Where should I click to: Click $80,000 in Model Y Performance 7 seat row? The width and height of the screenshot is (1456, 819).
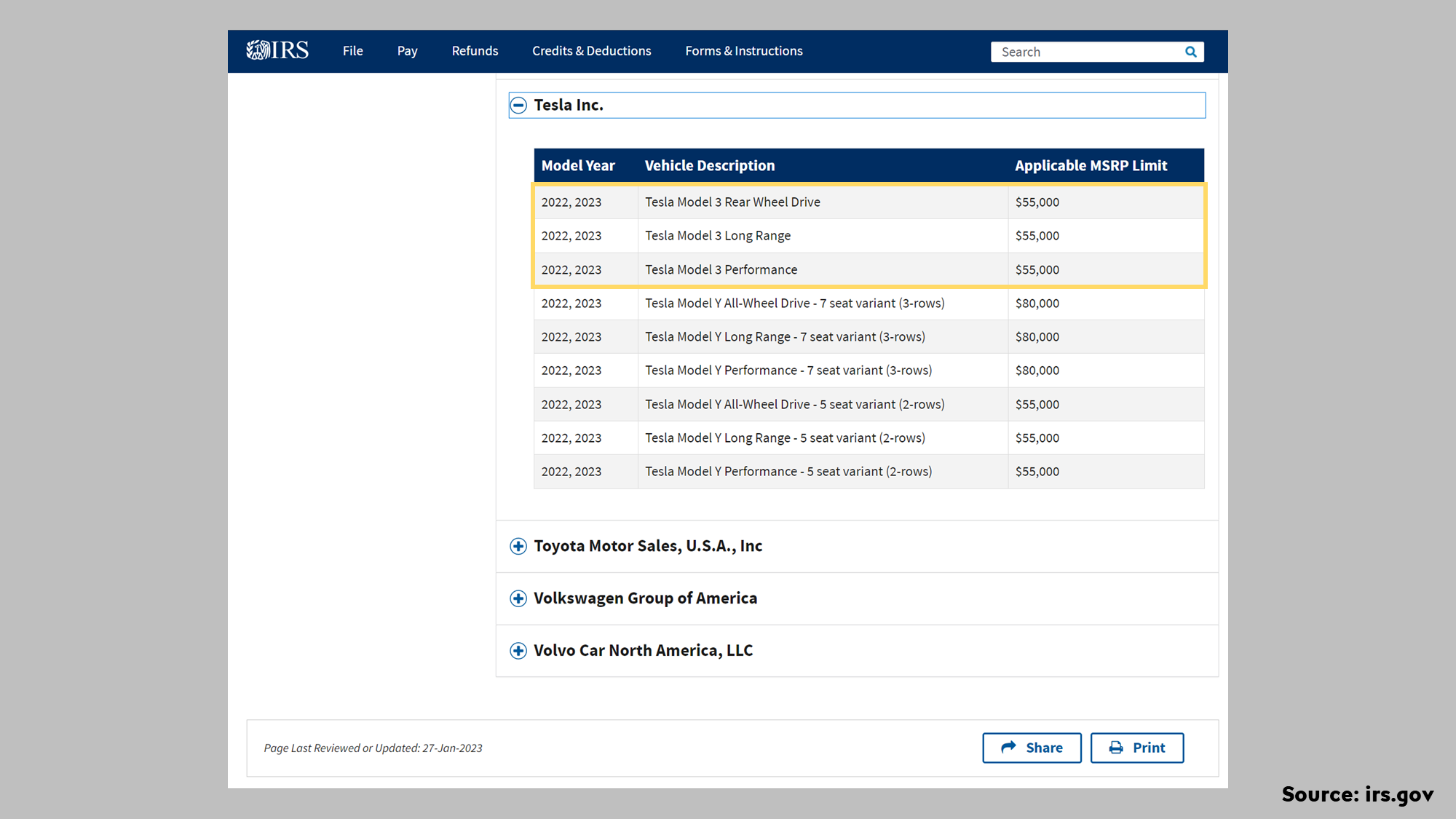click(x=1037, y=371)
